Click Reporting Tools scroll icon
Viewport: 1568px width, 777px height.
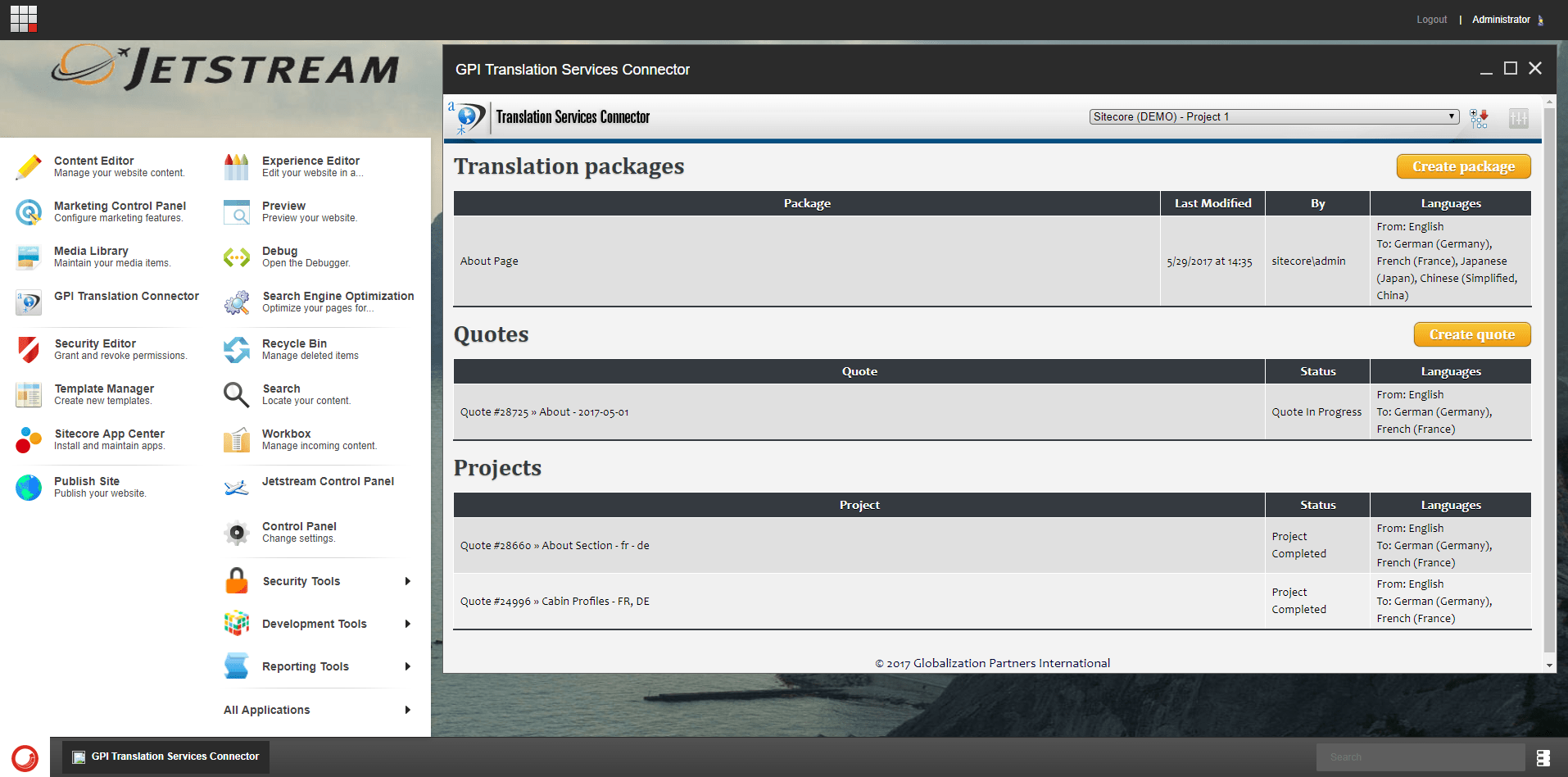pos(237,666)
